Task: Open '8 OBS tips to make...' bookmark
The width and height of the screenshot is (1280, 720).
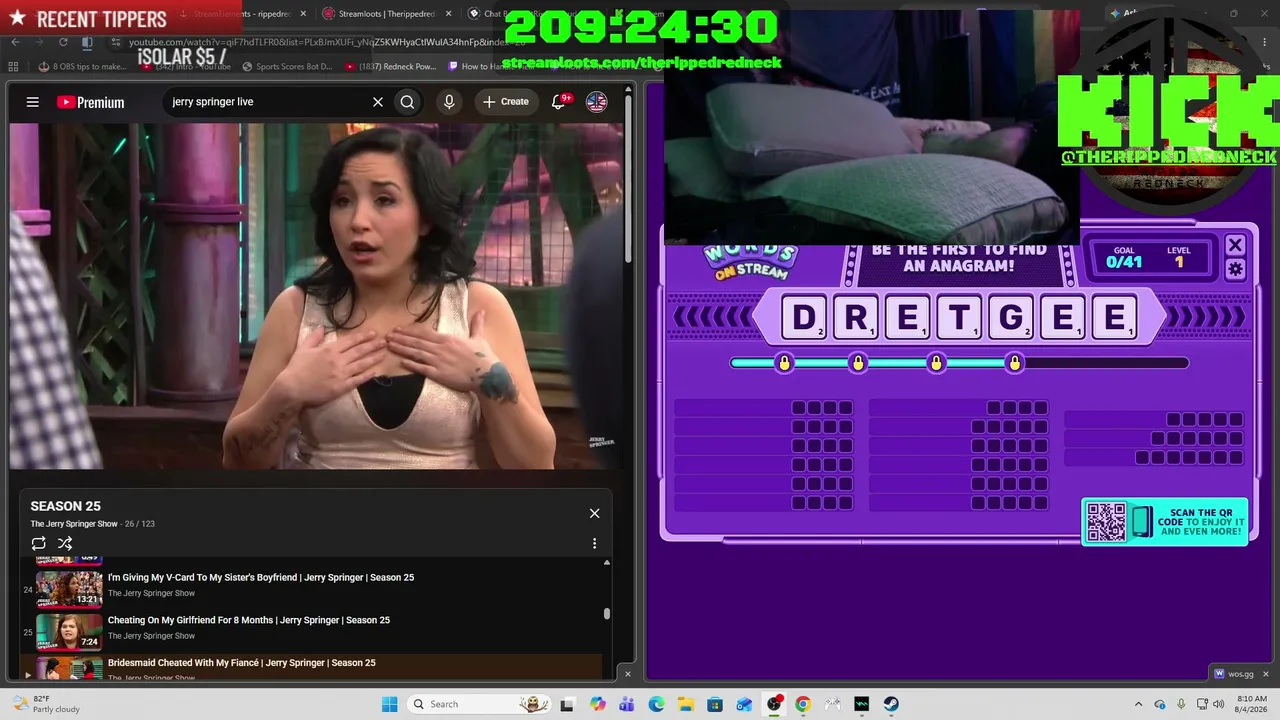Action: click(83, 67)
